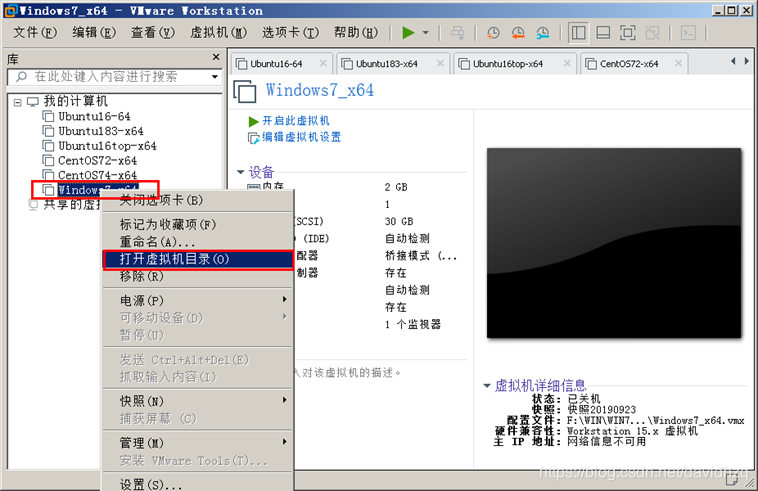Click the revert to snapshot icon
This screenshot has width=758, height=491.
click(517, 33)
